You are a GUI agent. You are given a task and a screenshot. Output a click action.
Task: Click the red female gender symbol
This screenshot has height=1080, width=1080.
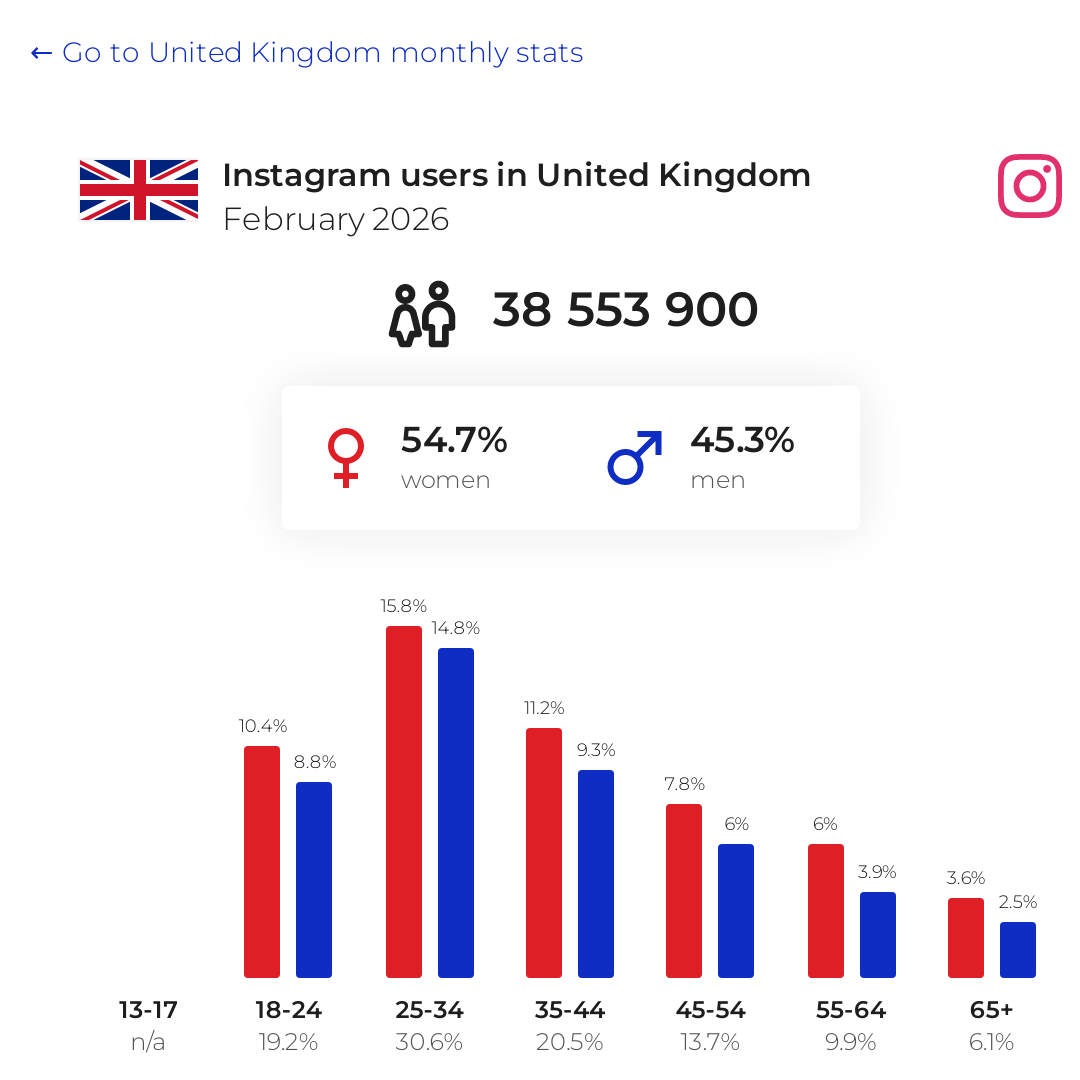tap(346, 458)
